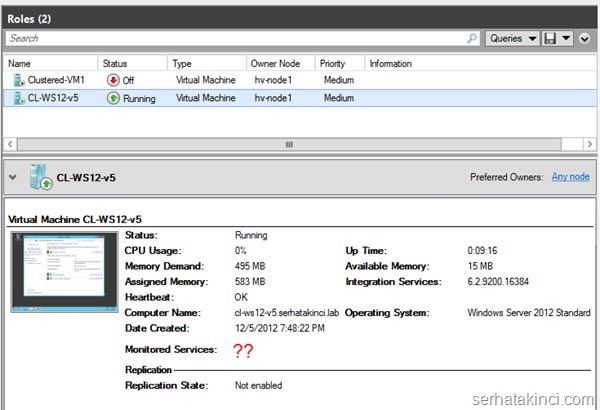600x410 pixels.
Task: Sort by the Priority column header
Action: [x=340, y=64]
